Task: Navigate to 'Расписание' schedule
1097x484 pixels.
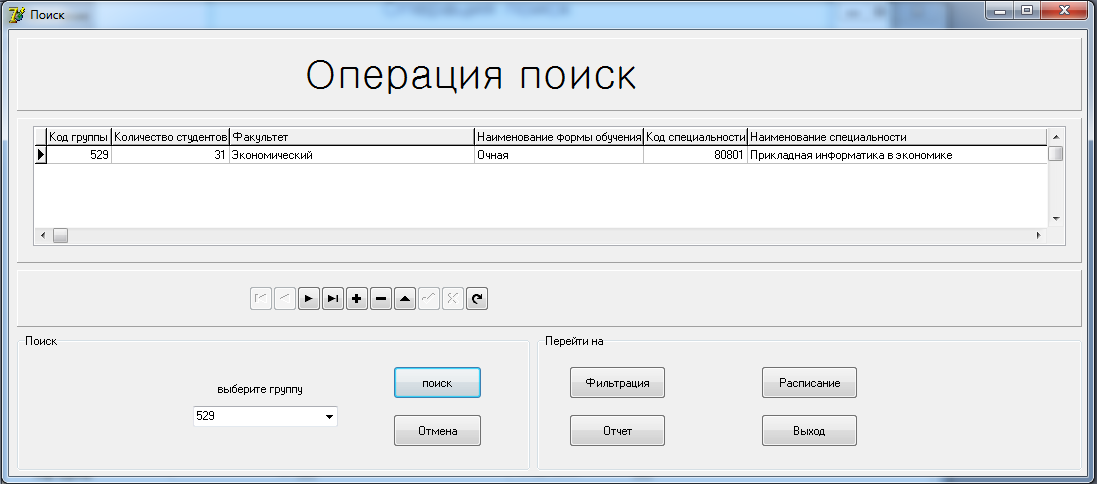Action: (x=809, y=382)
